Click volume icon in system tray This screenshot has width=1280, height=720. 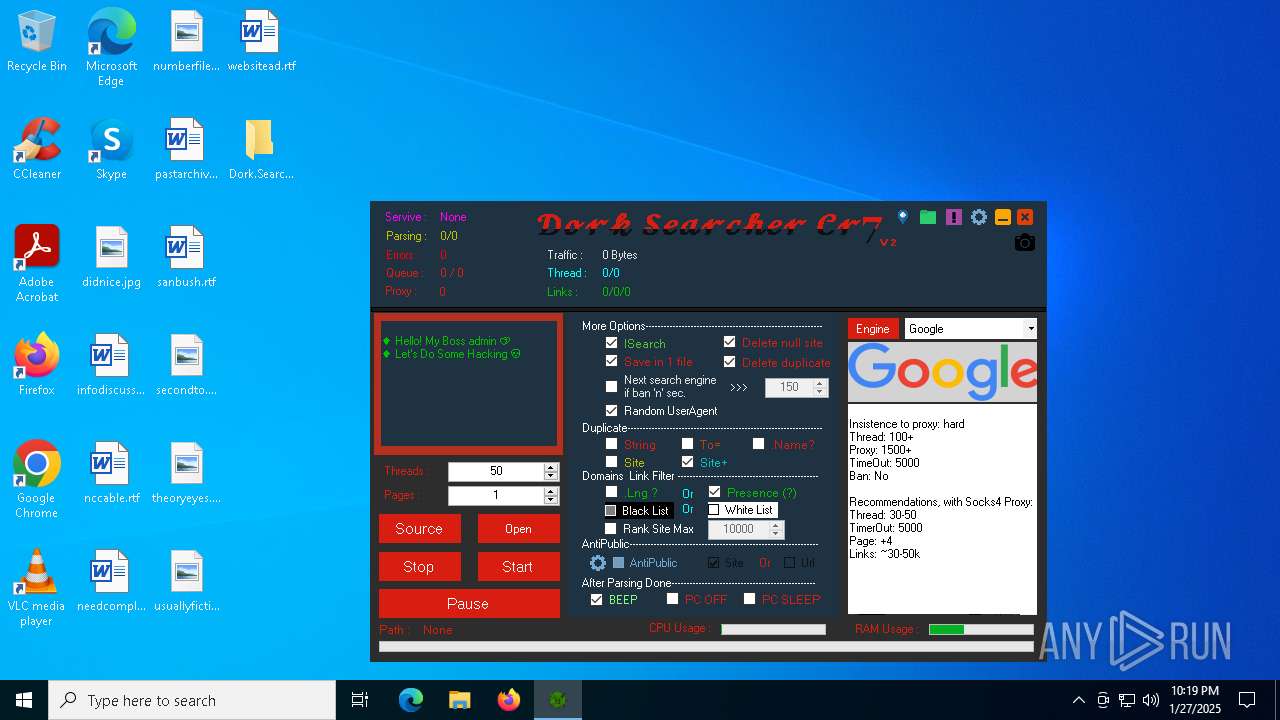[1151, 700]
